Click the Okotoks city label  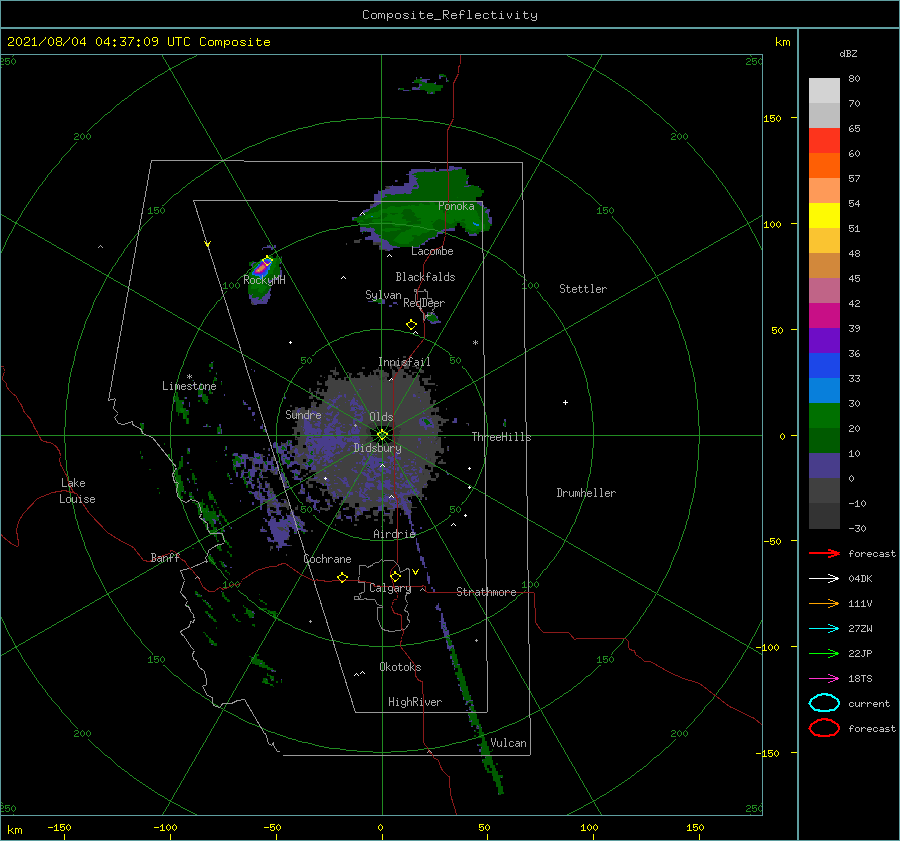[400, 667]
